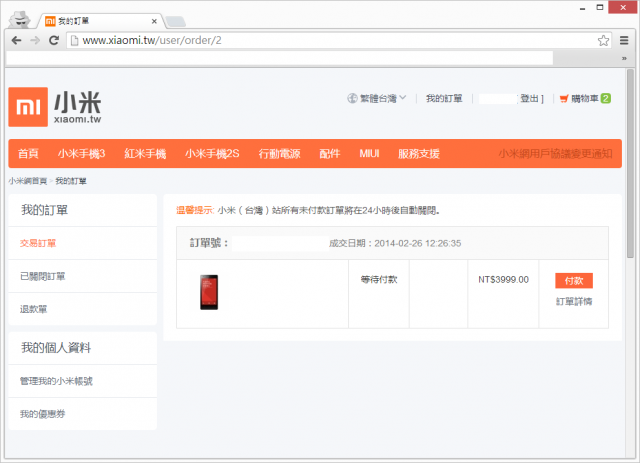The image size is (640, 463).
Task: Open a new tab button
Action: coord(176,21)
